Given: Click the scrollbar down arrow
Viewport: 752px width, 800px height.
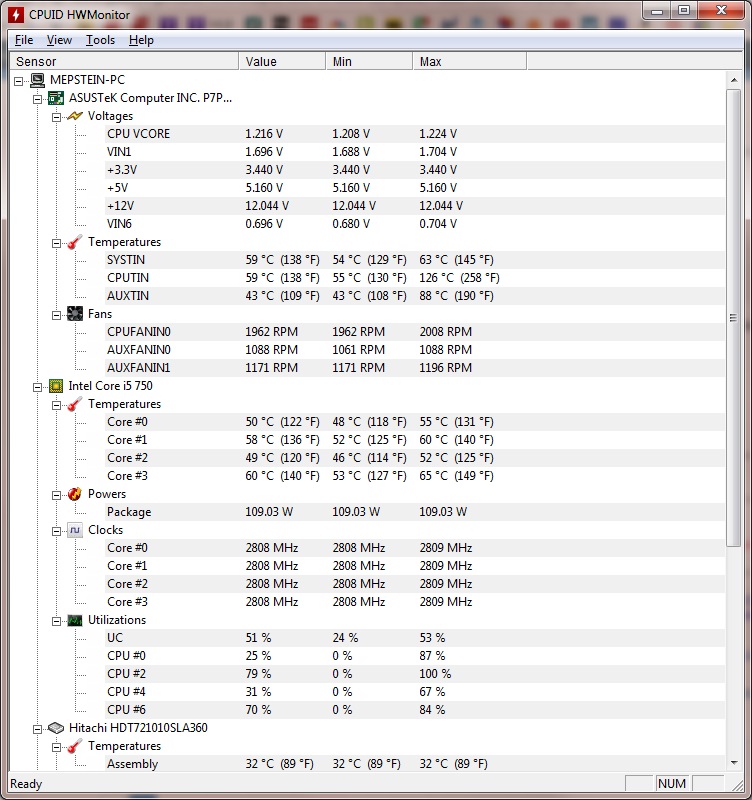Looking at the screenshot, I should point(734,763).
